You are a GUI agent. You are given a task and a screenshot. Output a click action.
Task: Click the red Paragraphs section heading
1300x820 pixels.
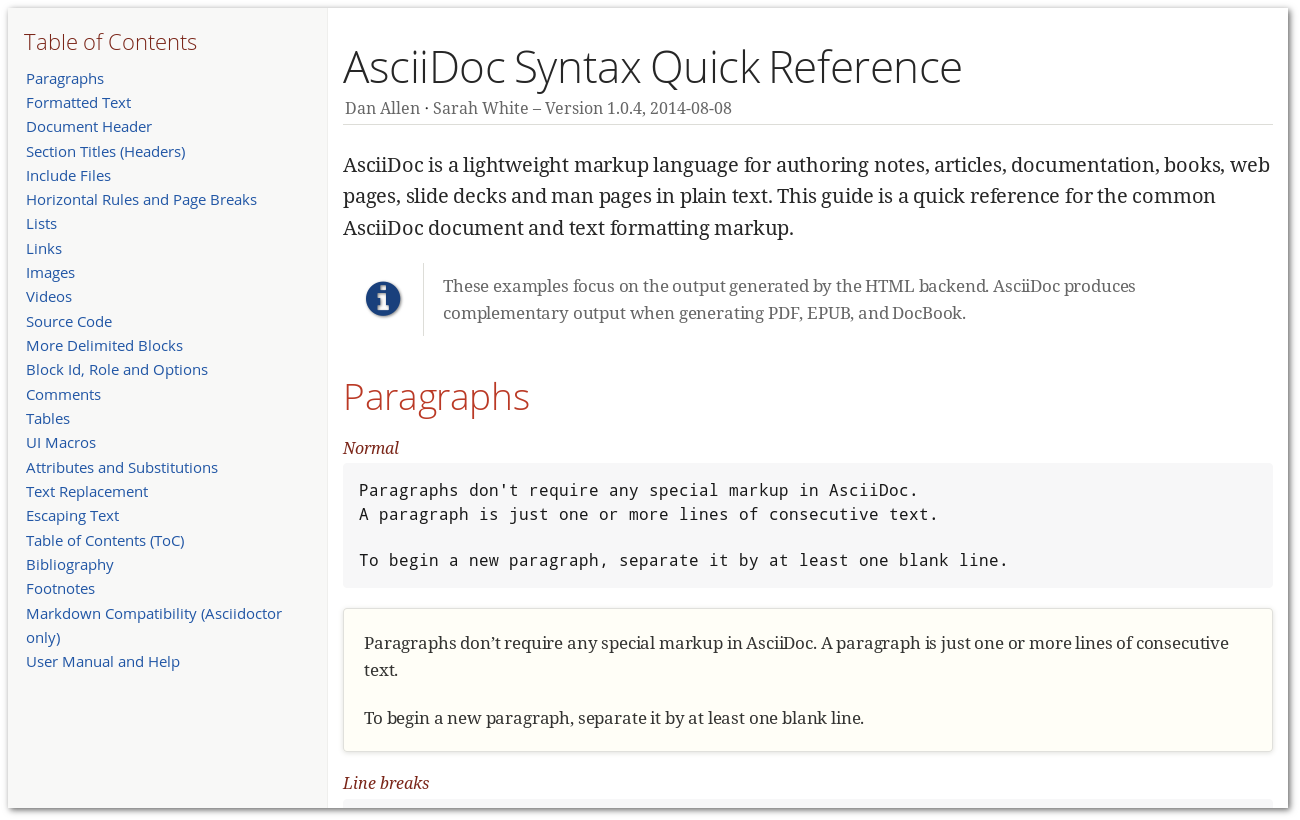tap(436, 397)
